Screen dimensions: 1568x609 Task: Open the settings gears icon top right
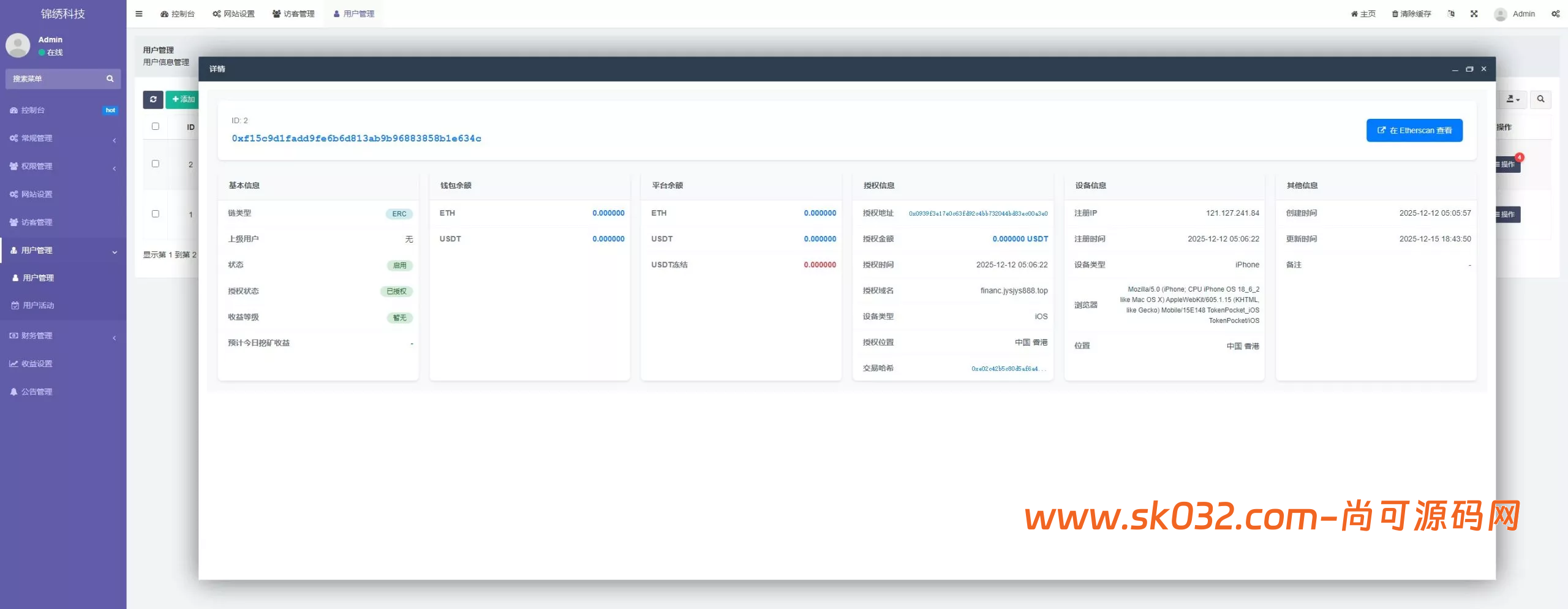[x=1556, y=13]
